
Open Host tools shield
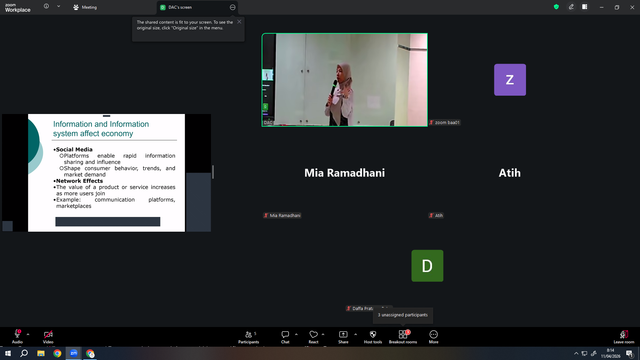(x=373, y=337)
